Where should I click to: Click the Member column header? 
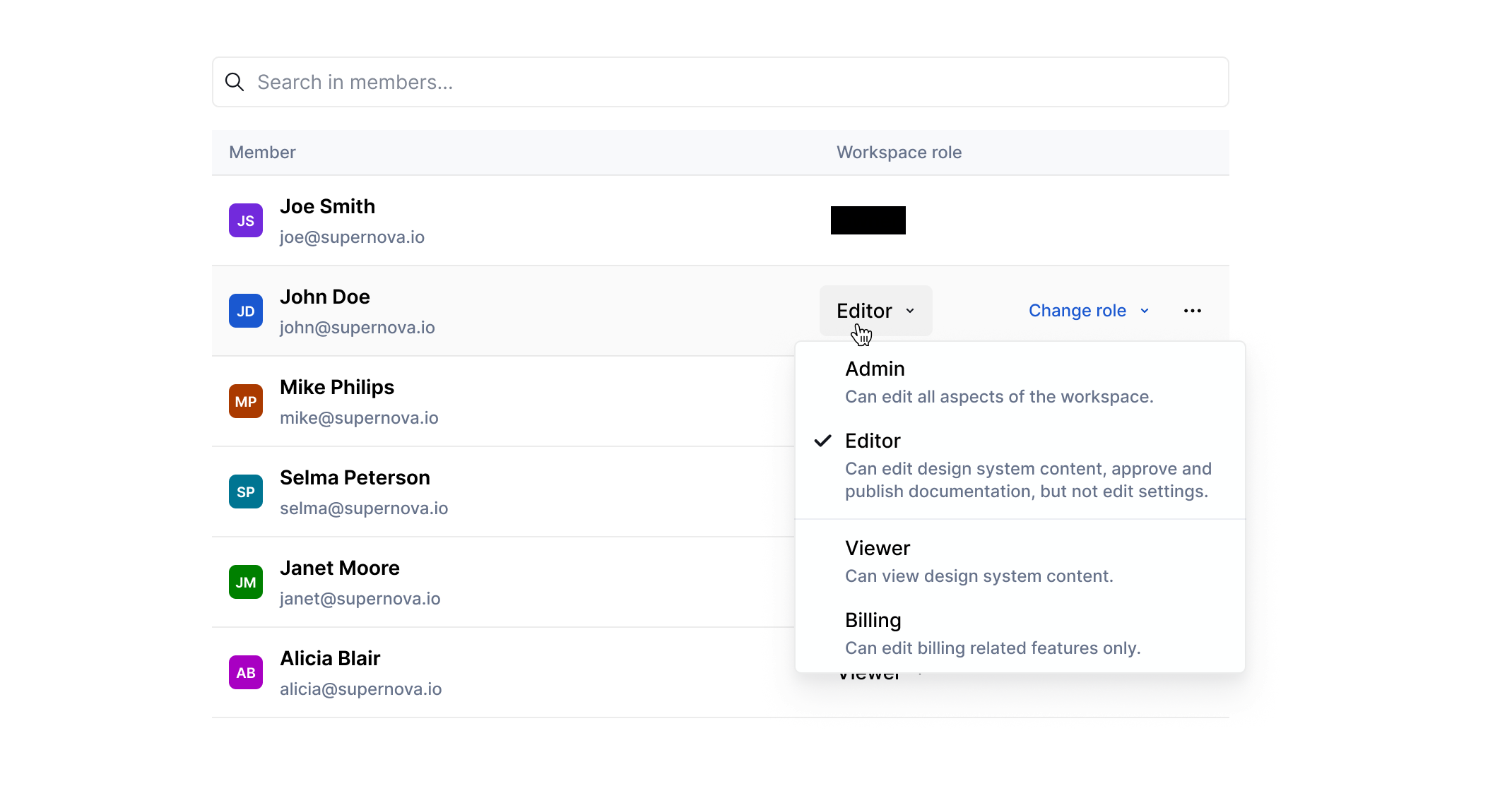[261, 153]
